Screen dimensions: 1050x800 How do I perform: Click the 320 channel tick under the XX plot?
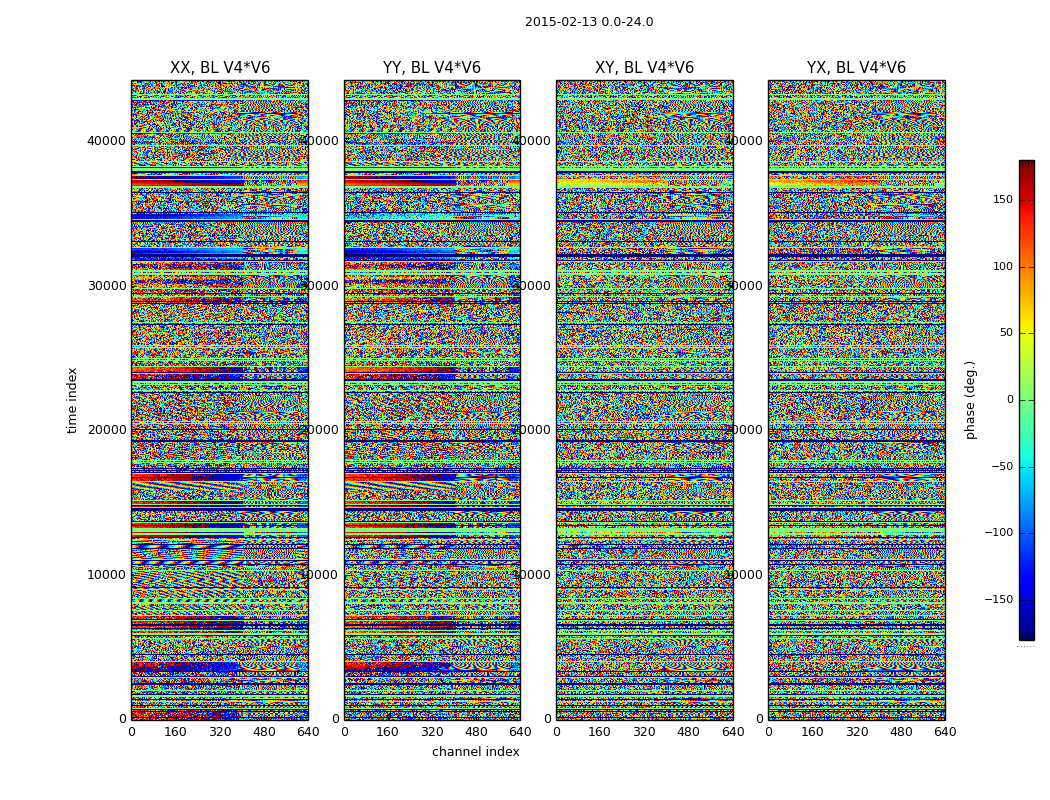220,732
